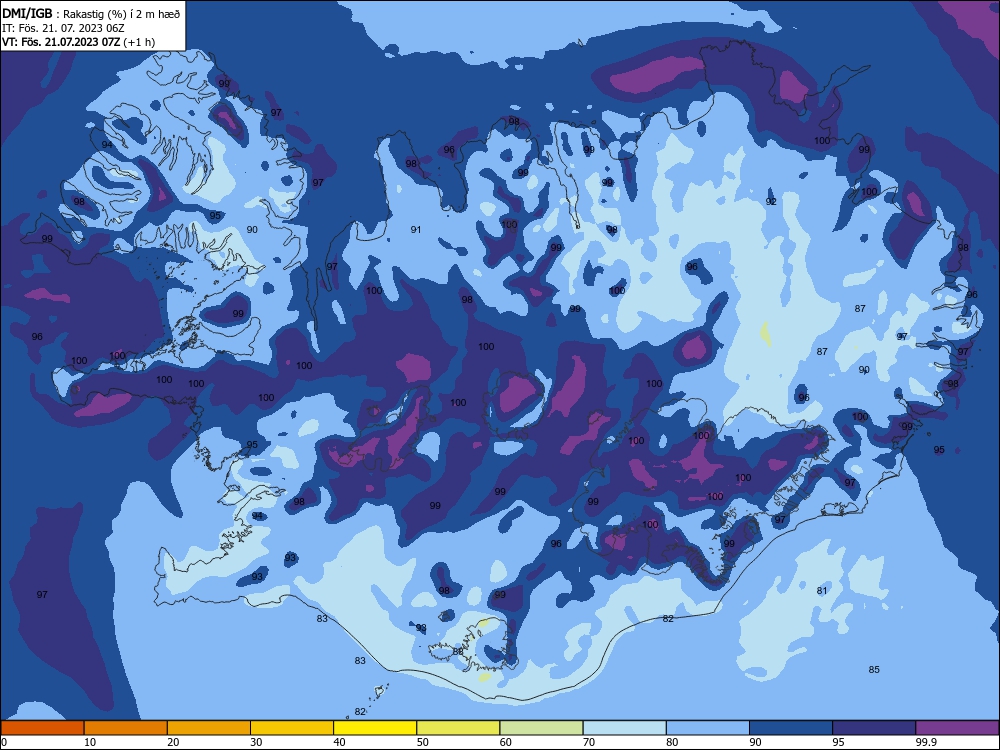Click the '40' legend tick label
Viewport: 1000px width, 750px height.
coord(339,742)
